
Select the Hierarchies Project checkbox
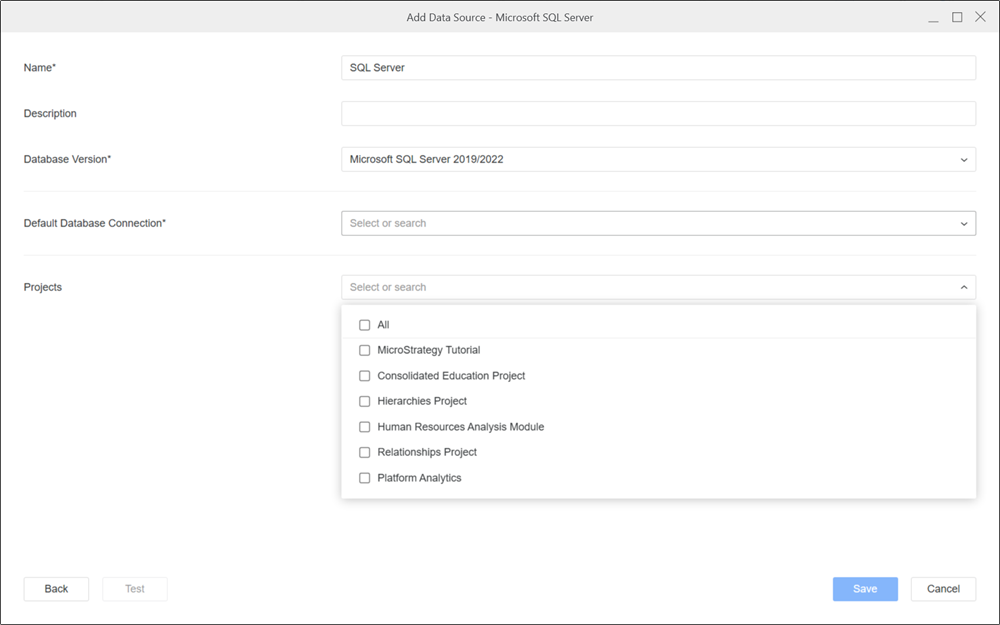(x=365, y=401)
